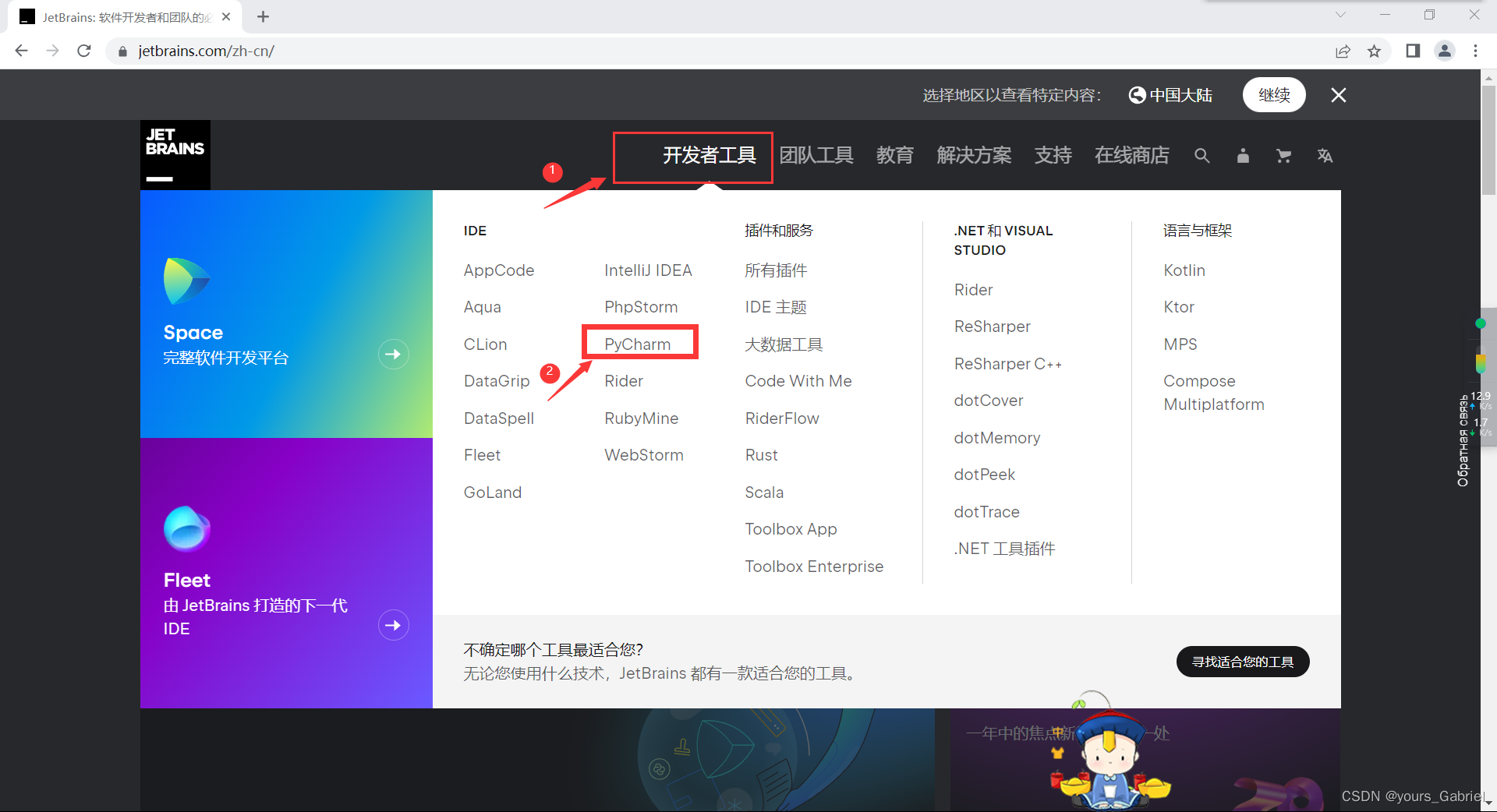1497x812 pixels.
Task: Open the WebStorm link
Action: click(x=644, y=455)
